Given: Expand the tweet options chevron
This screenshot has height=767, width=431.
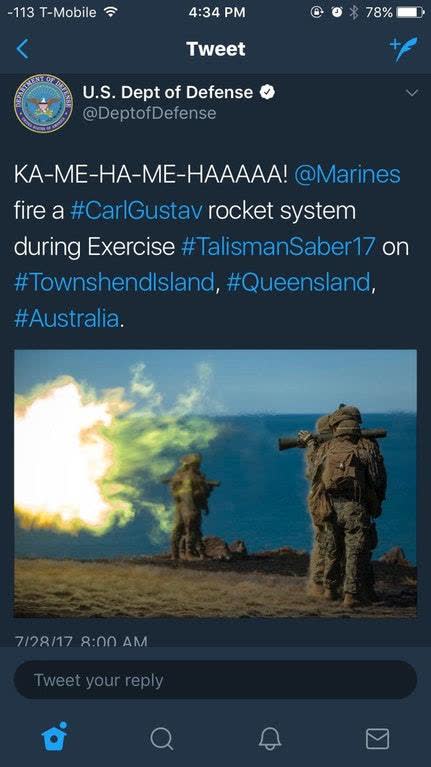Looking at the screenshot, I should pos(412,92).
